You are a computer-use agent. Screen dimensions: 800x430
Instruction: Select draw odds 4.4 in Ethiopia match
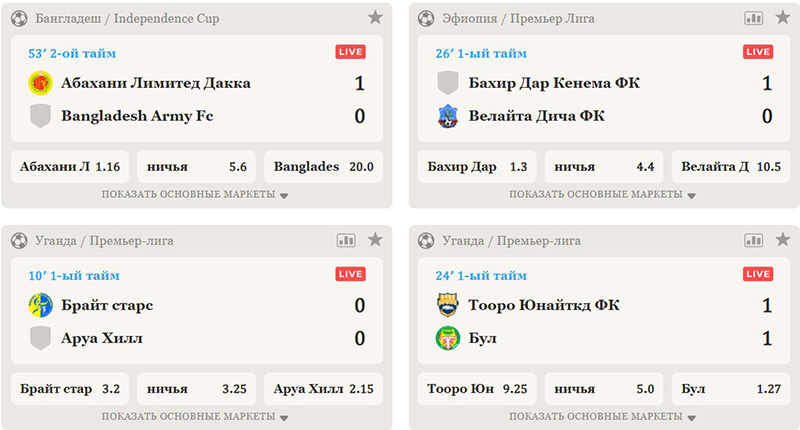tap(602, 167)
